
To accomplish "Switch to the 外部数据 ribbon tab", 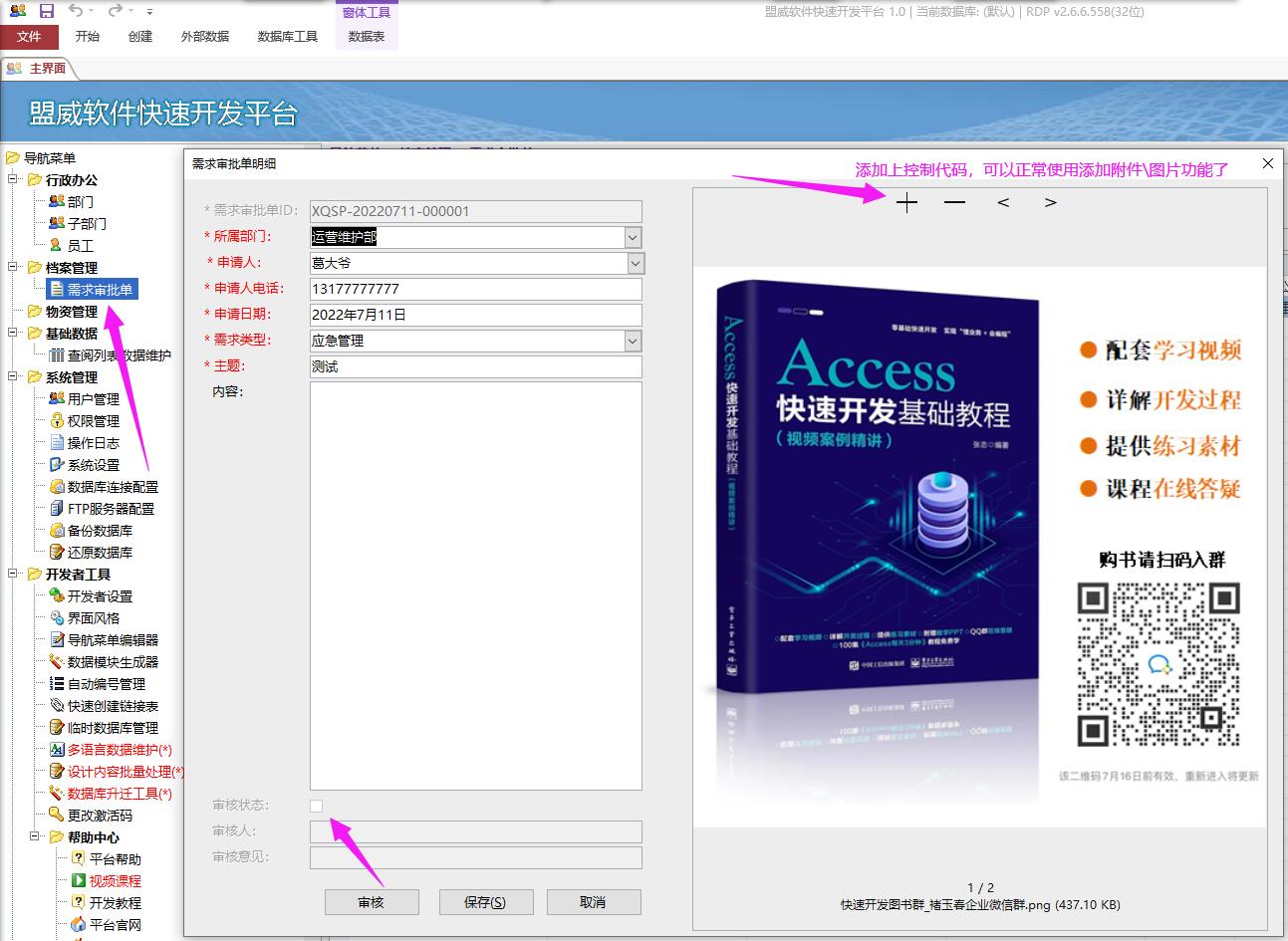I will click(205, 36).
